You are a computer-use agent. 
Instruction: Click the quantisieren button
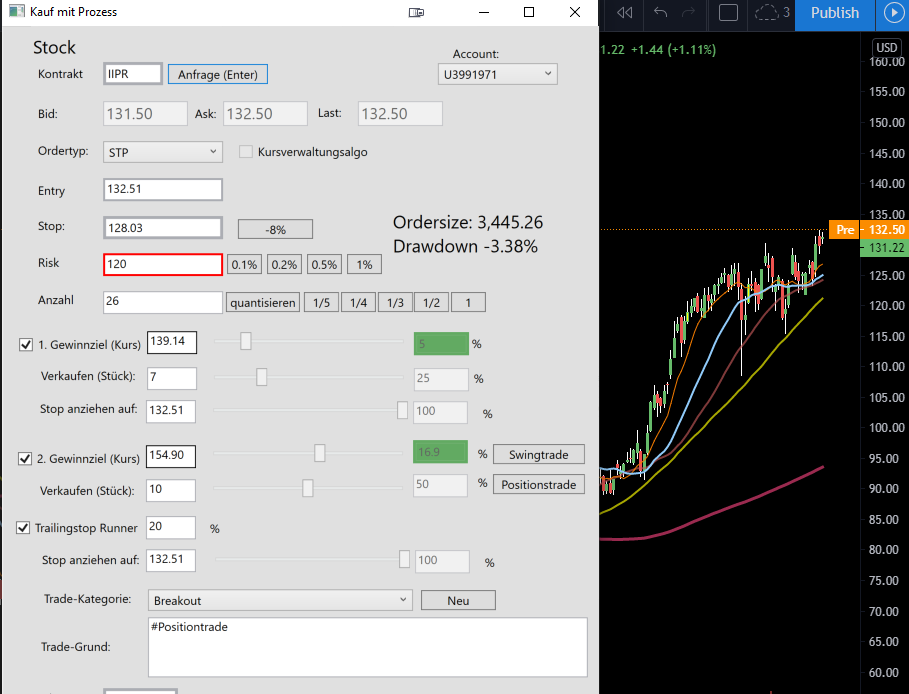pos(263,302)
